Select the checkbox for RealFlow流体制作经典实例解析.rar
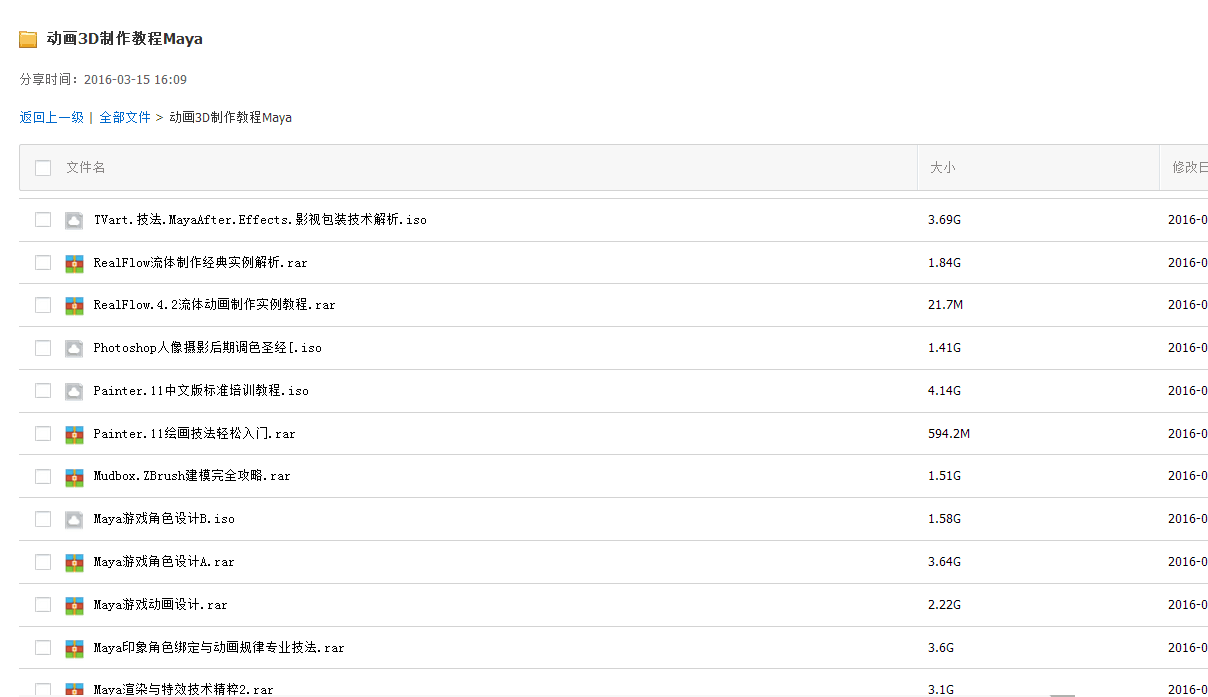The width and height of the screenshot is (1208, 697). click(43, 263)
